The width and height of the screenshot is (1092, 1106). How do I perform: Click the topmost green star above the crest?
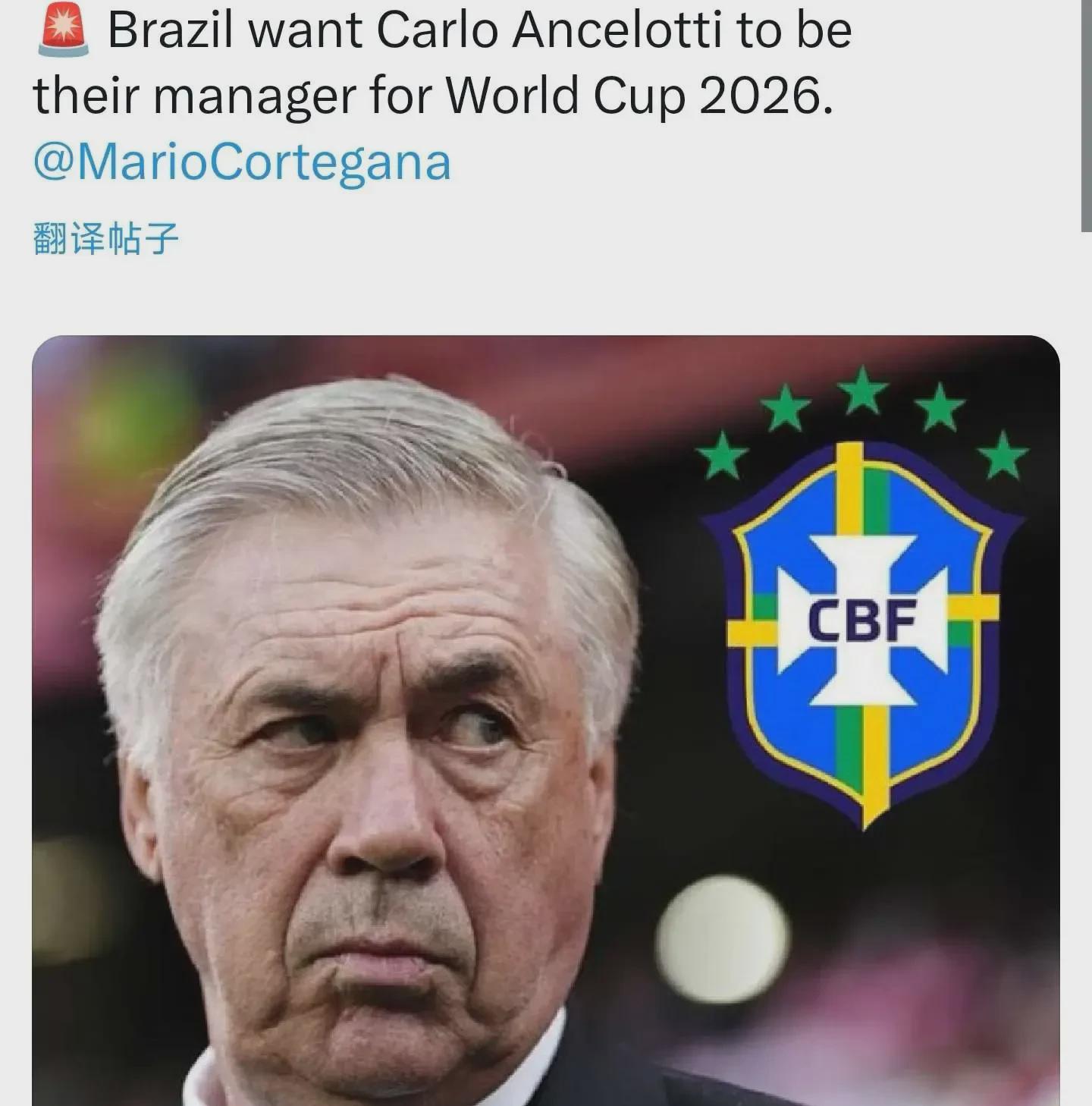click(862, 391)
